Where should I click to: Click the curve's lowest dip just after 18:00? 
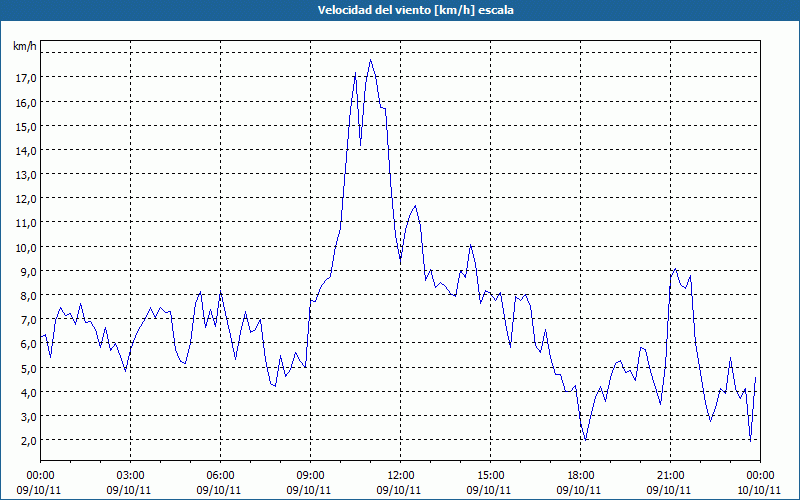tap(586, 440)
